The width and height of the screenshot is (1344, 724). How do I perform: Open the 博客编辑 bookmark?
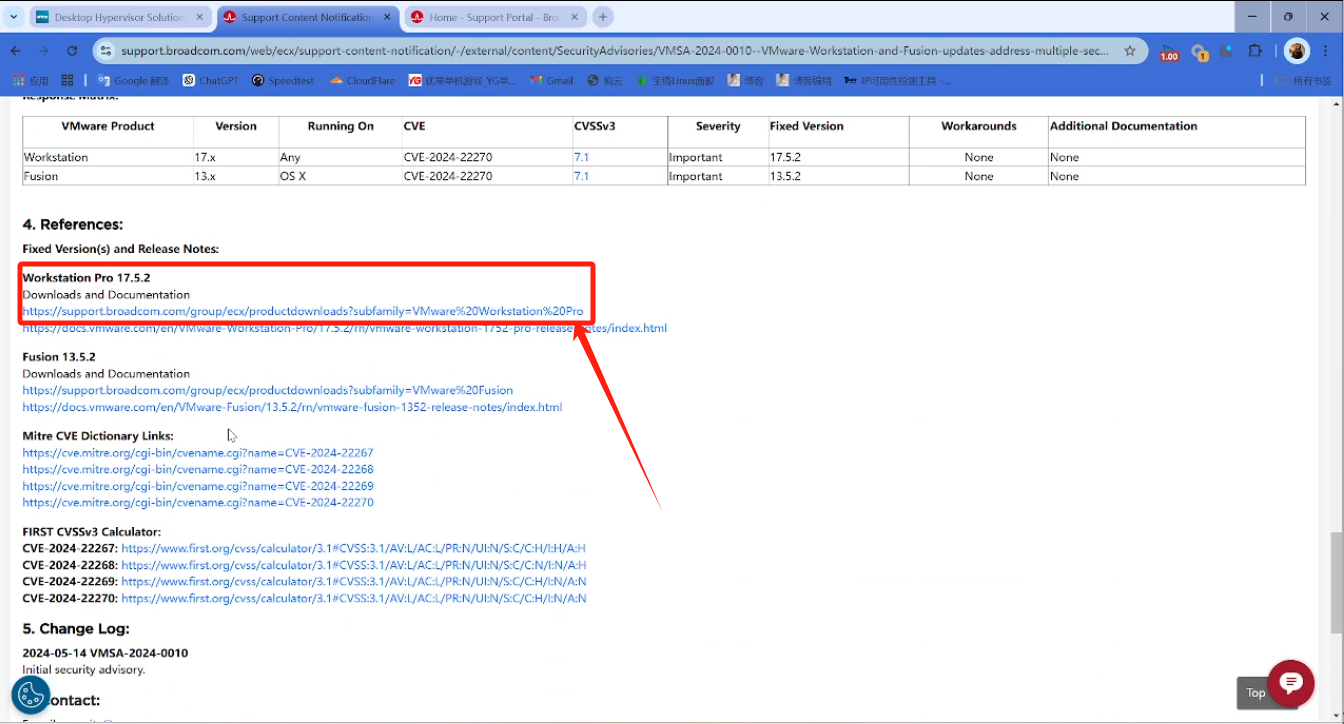[x=804, y=80]
